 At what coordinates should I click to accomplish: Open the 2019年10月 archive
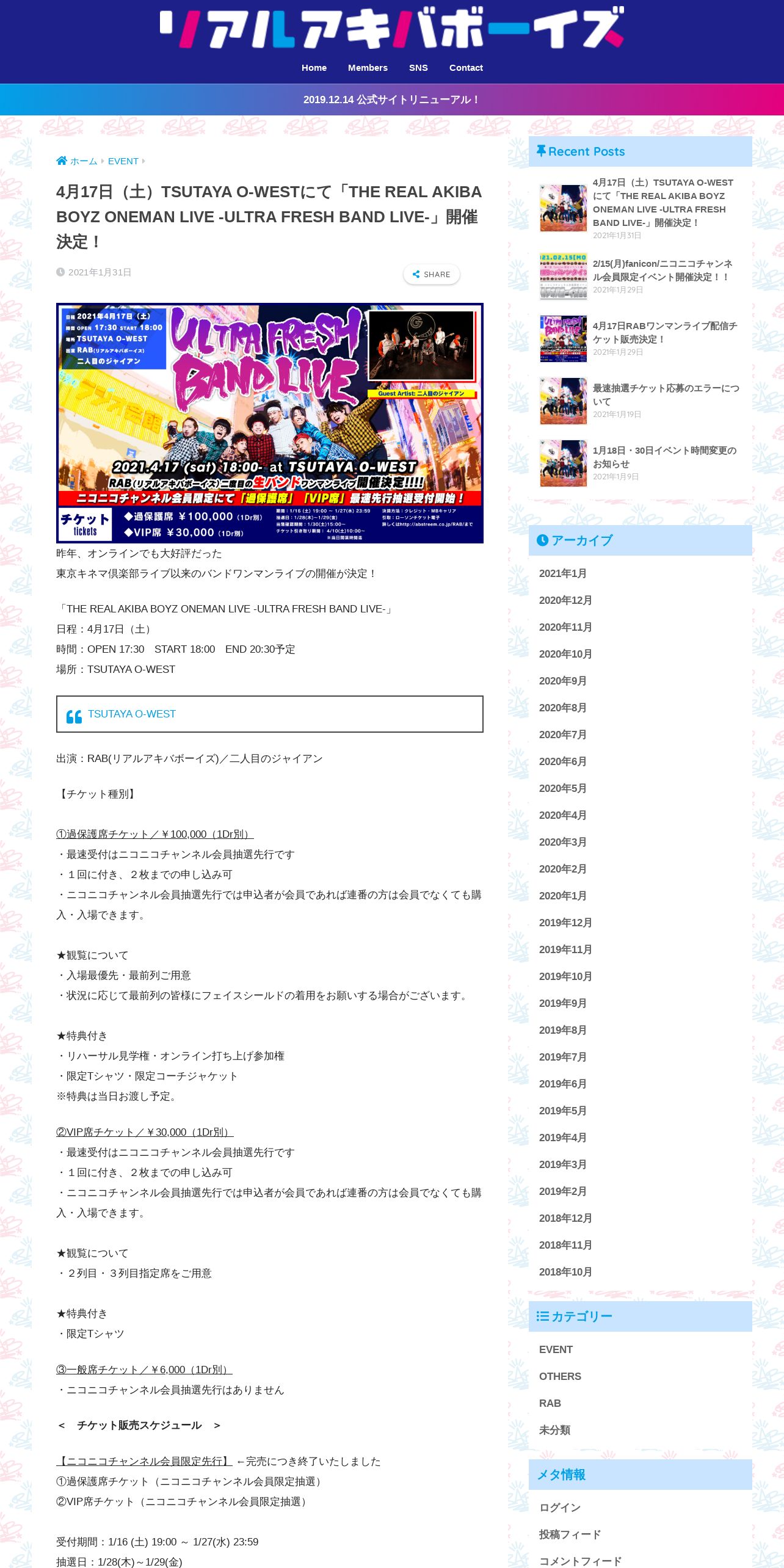point(565,976)
